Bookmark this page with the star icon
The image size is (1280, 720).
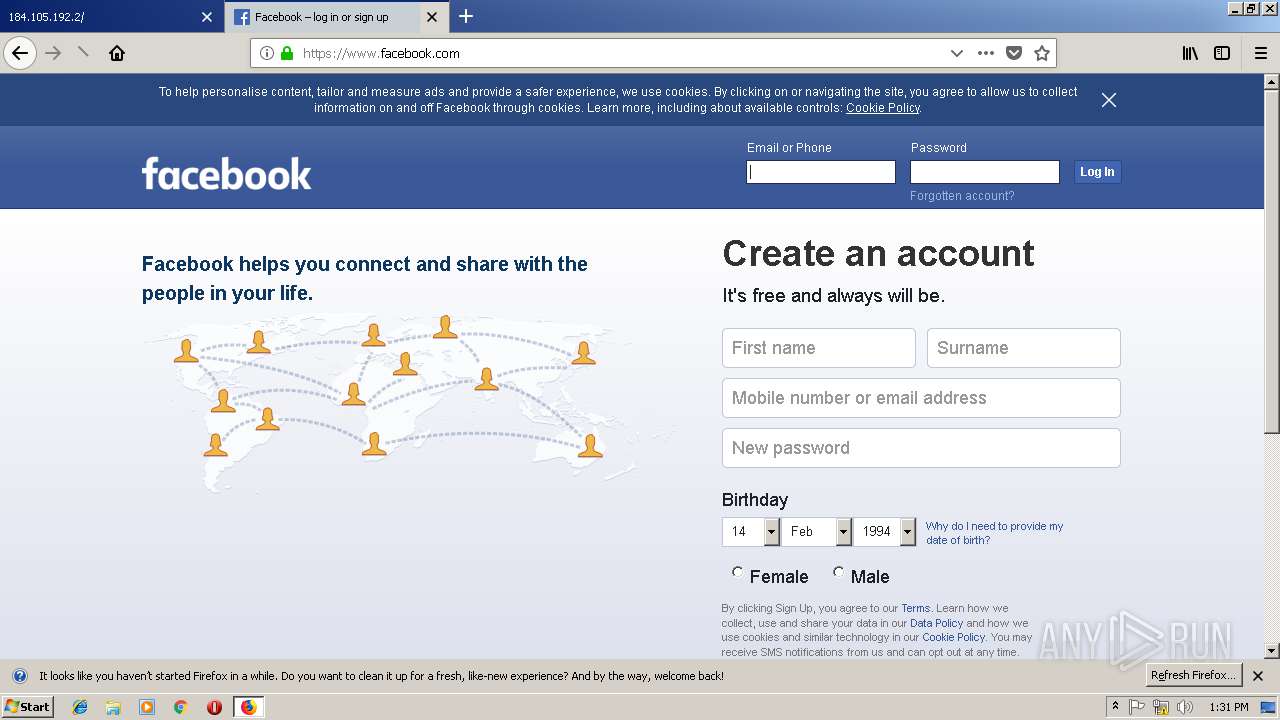[x=1042, y=53]
